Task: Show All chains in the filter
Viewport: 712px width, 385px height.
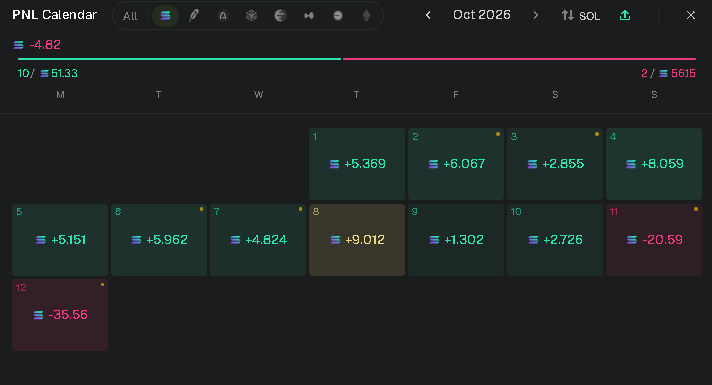Action: pos(130,16)
